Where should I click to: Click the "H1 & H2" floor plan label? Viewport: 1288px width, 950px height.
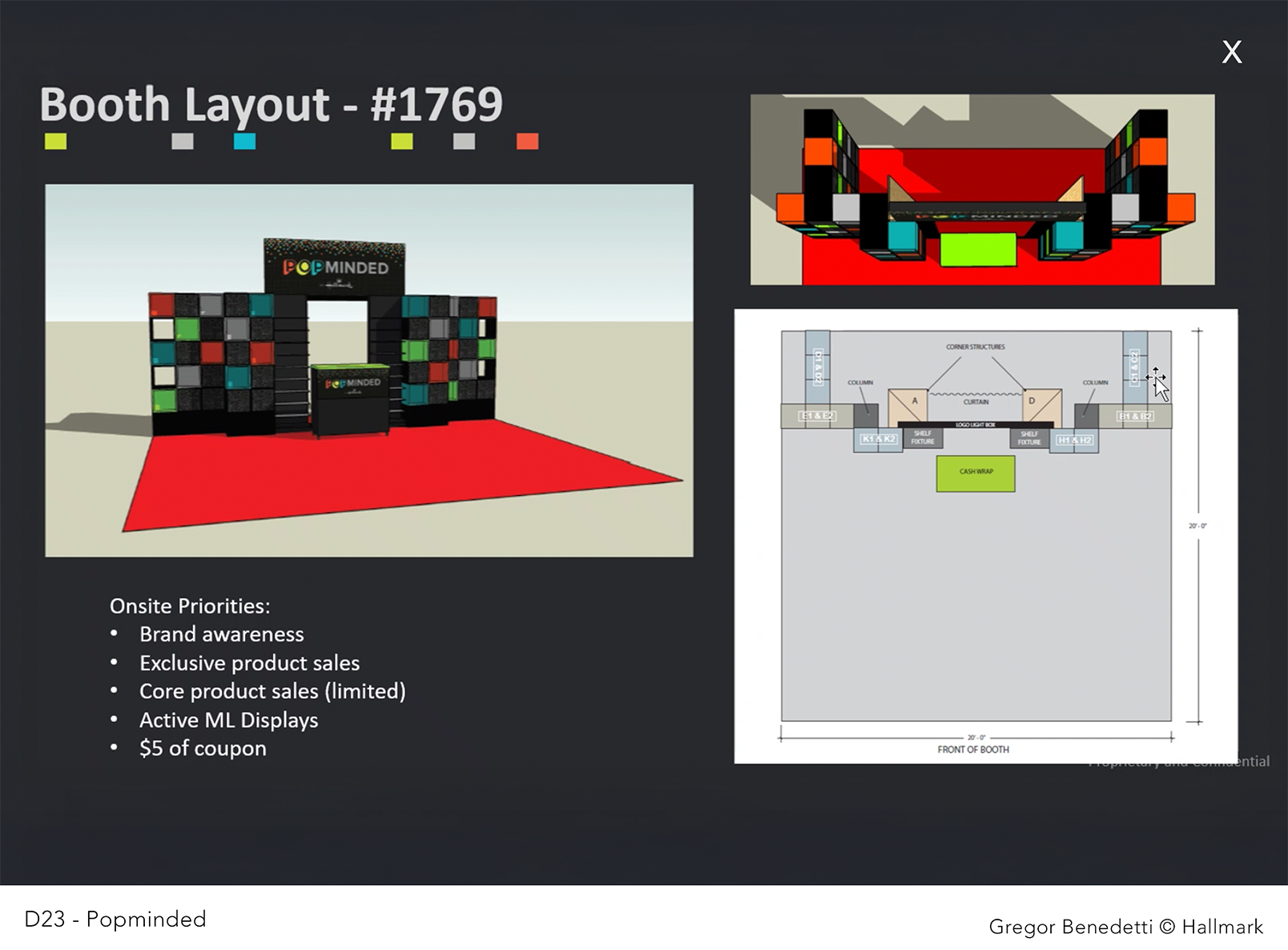(x=1074, y=440)
